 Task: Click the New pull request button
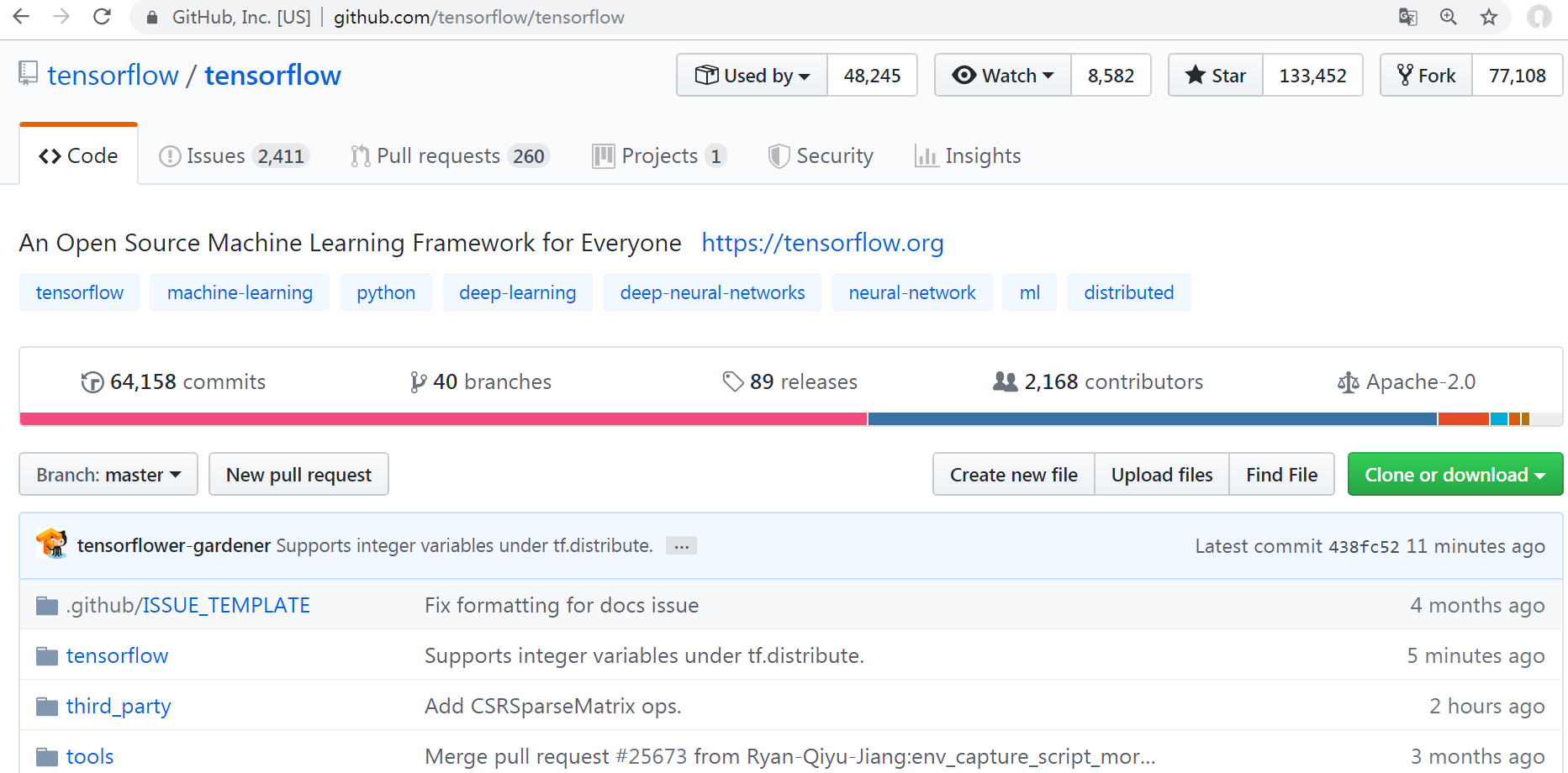298,475
